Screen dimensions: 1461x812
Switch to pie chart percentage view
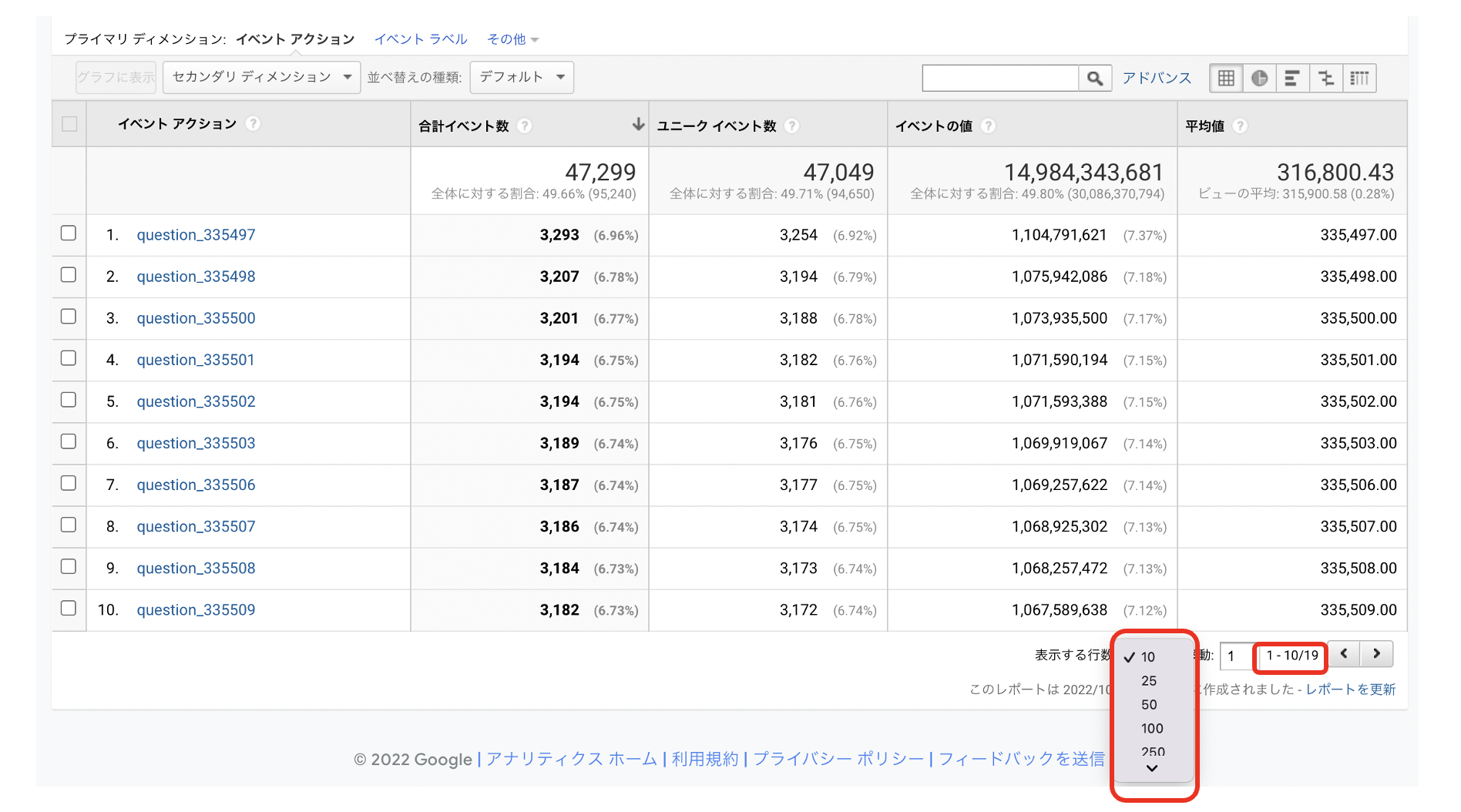[1259, 78]
